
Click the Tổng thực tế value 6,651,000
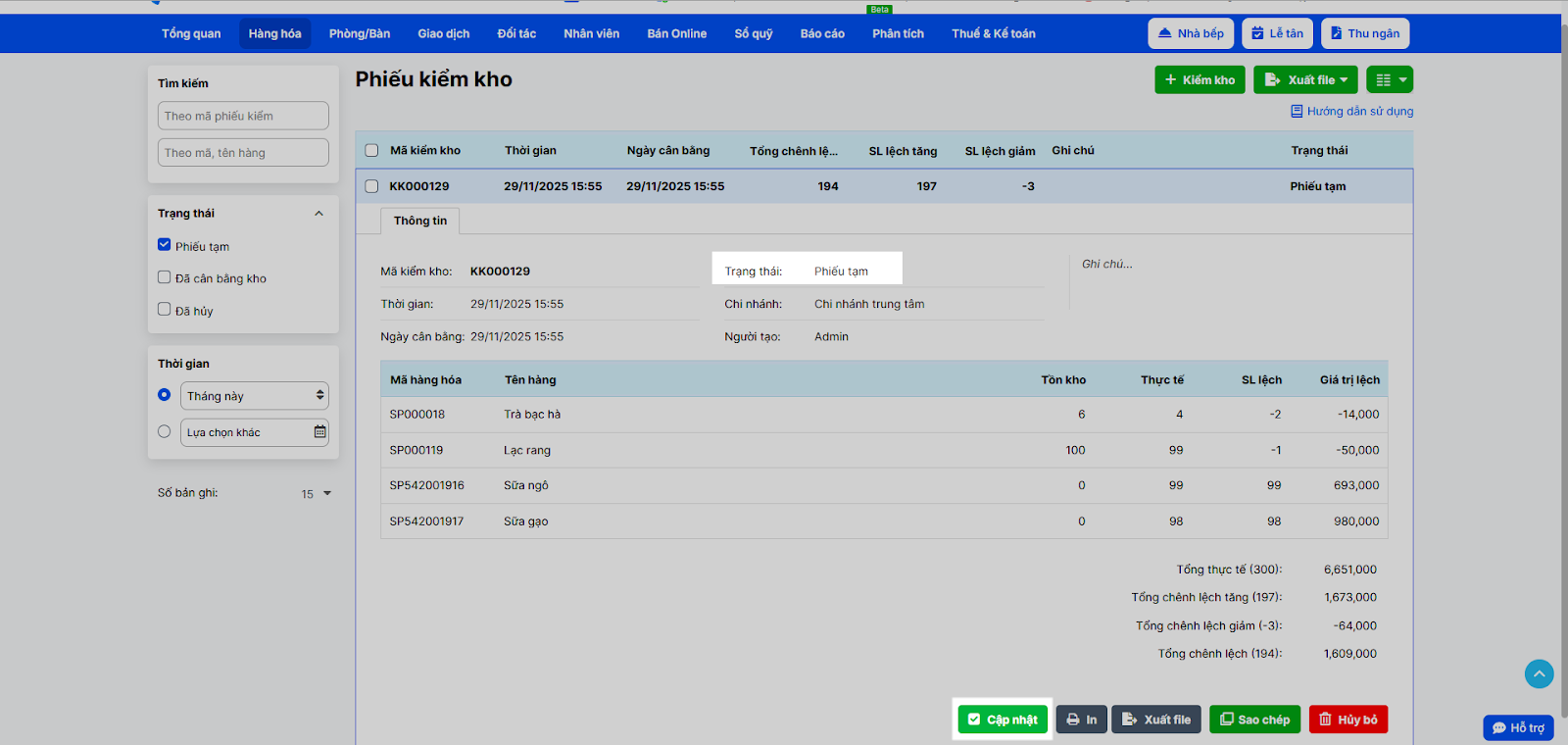1350,570
